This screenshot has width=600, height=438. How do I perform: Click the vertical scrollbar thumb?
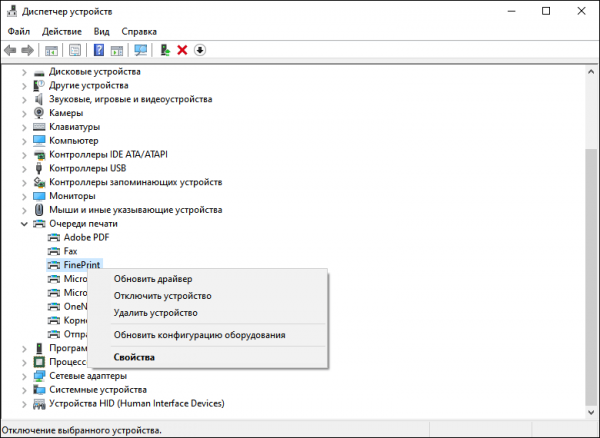click(x=591, y=275)
